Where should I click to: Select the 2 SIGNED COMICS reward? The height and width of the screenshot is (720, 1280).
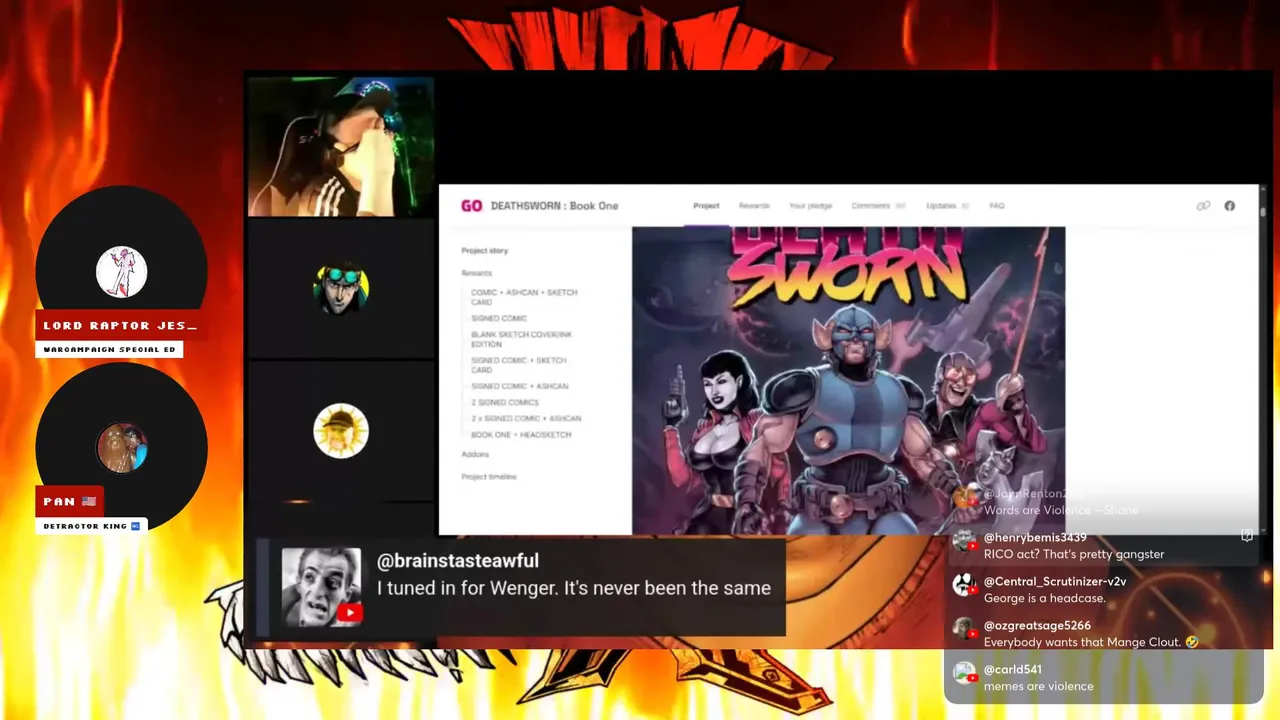coord(505,403)
